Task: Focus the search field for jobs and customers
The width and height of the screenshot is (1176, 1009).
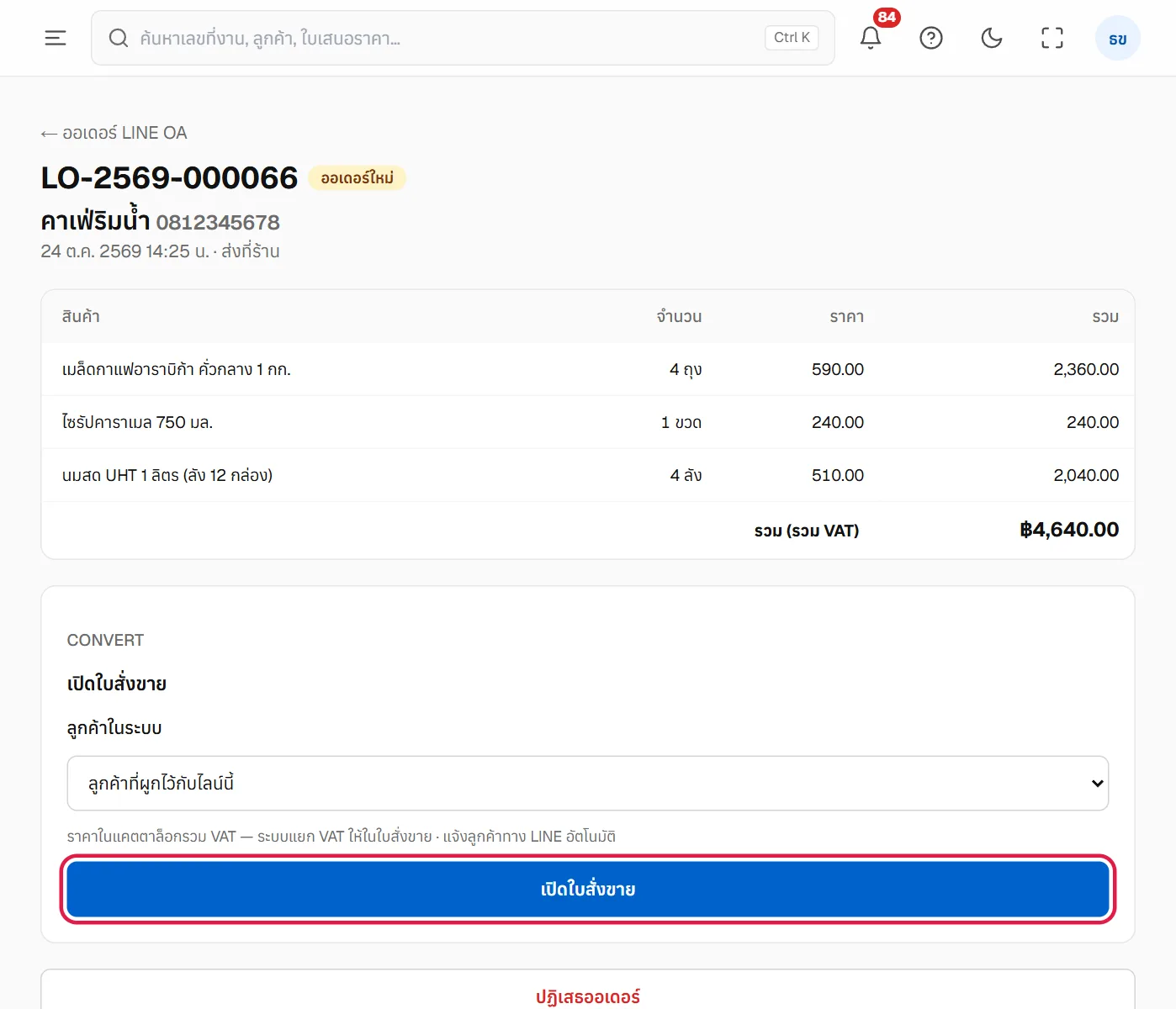Action: [463, 38]
